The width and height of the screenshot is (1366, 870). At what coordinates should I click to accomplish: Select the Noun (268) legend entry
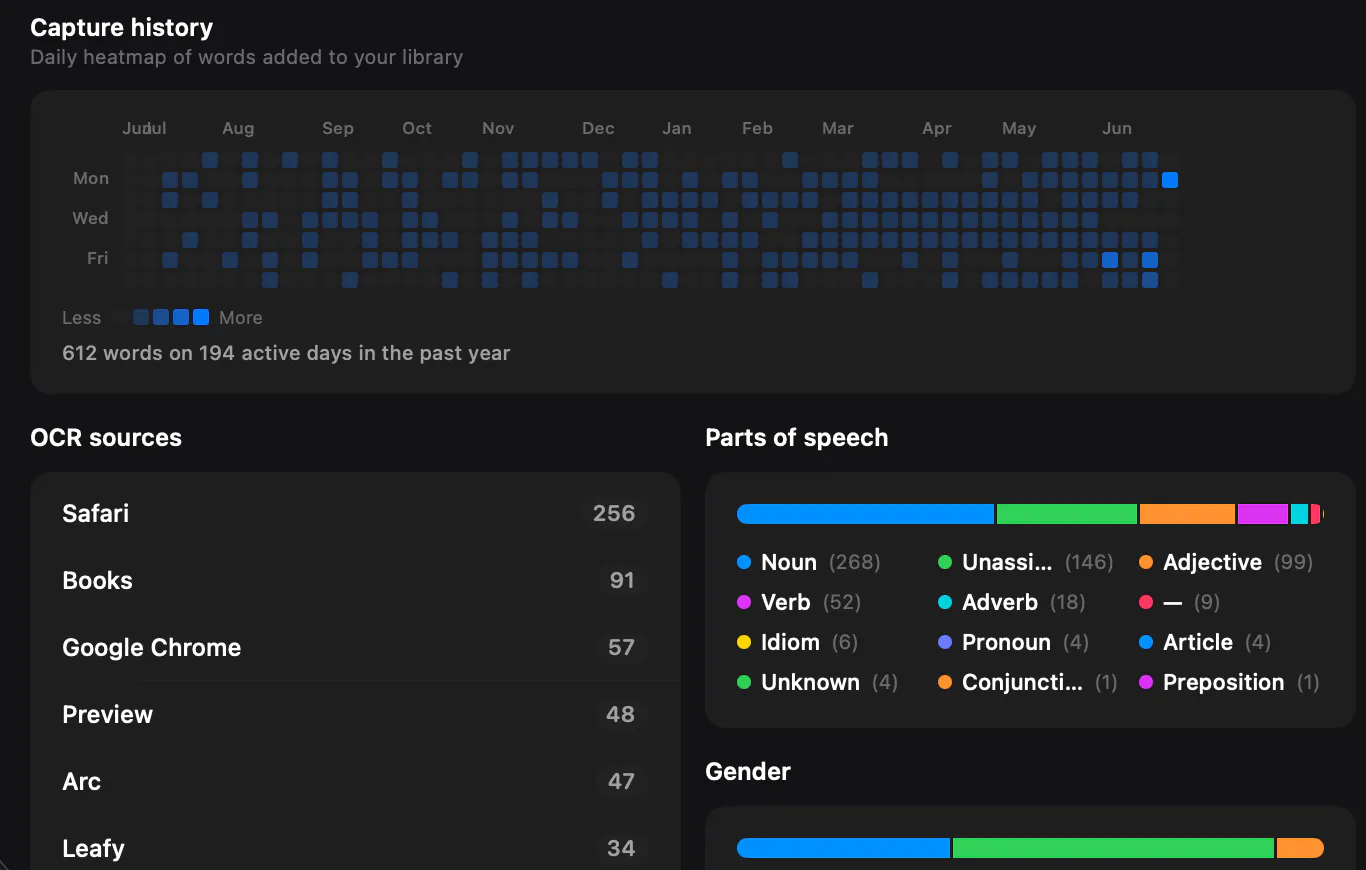(809, 562)
